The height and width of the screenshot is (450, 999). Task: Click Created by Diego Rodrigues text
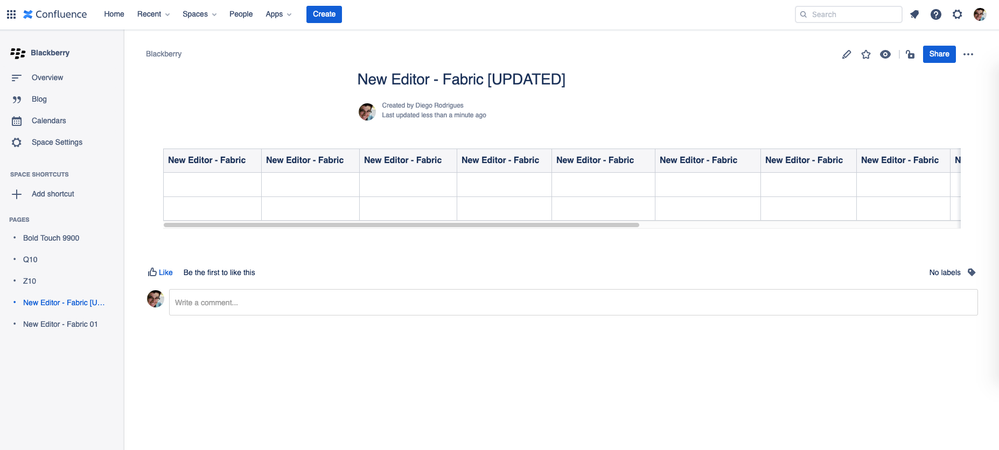tap(423, 105)
